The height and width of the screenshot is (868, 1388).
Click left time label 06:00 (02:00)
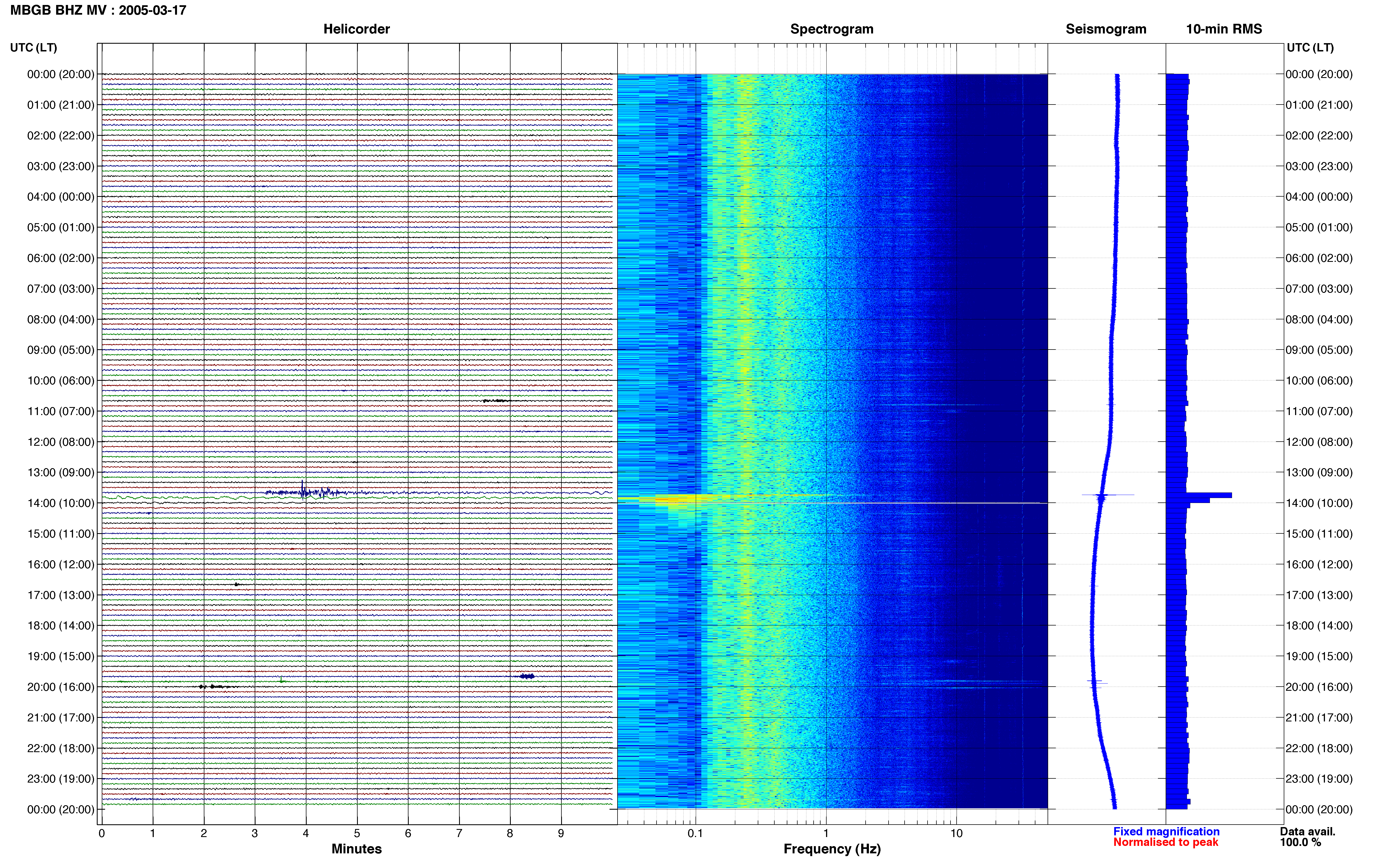[61, 258]
